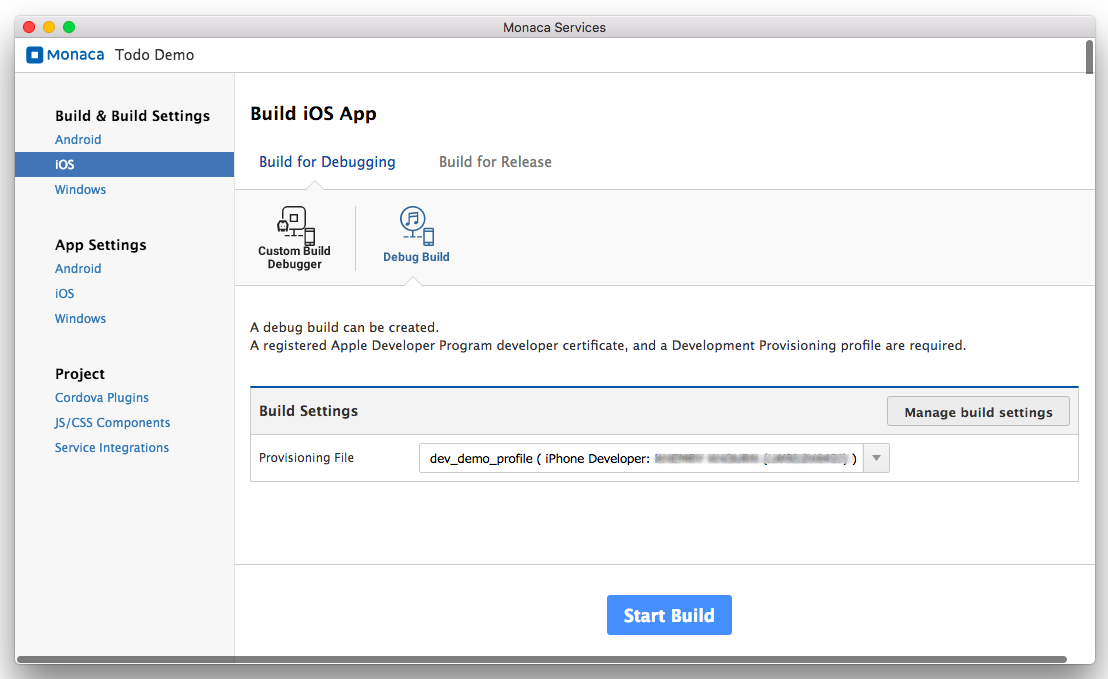Screen dimensions: 1108x679
Task: Open Service Integrations link
Action: pos(112,448)
